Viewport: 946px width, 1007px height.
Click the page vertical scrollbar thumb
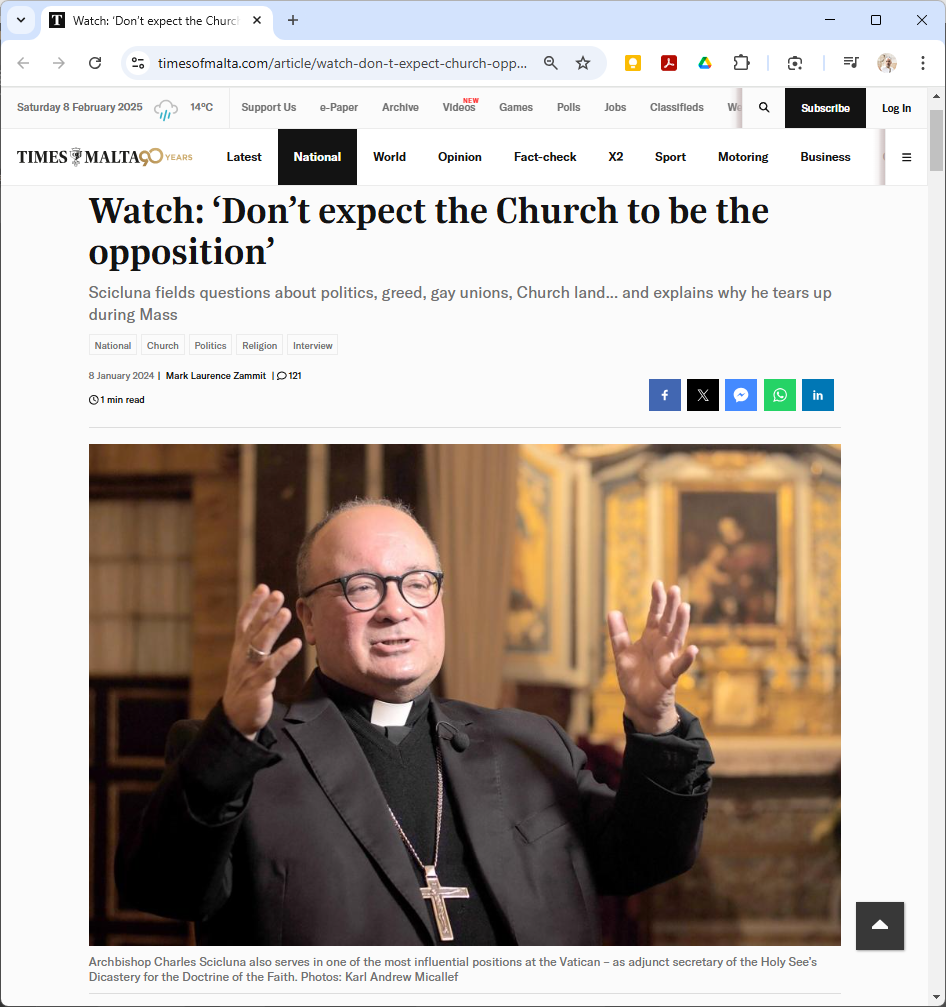936,140
